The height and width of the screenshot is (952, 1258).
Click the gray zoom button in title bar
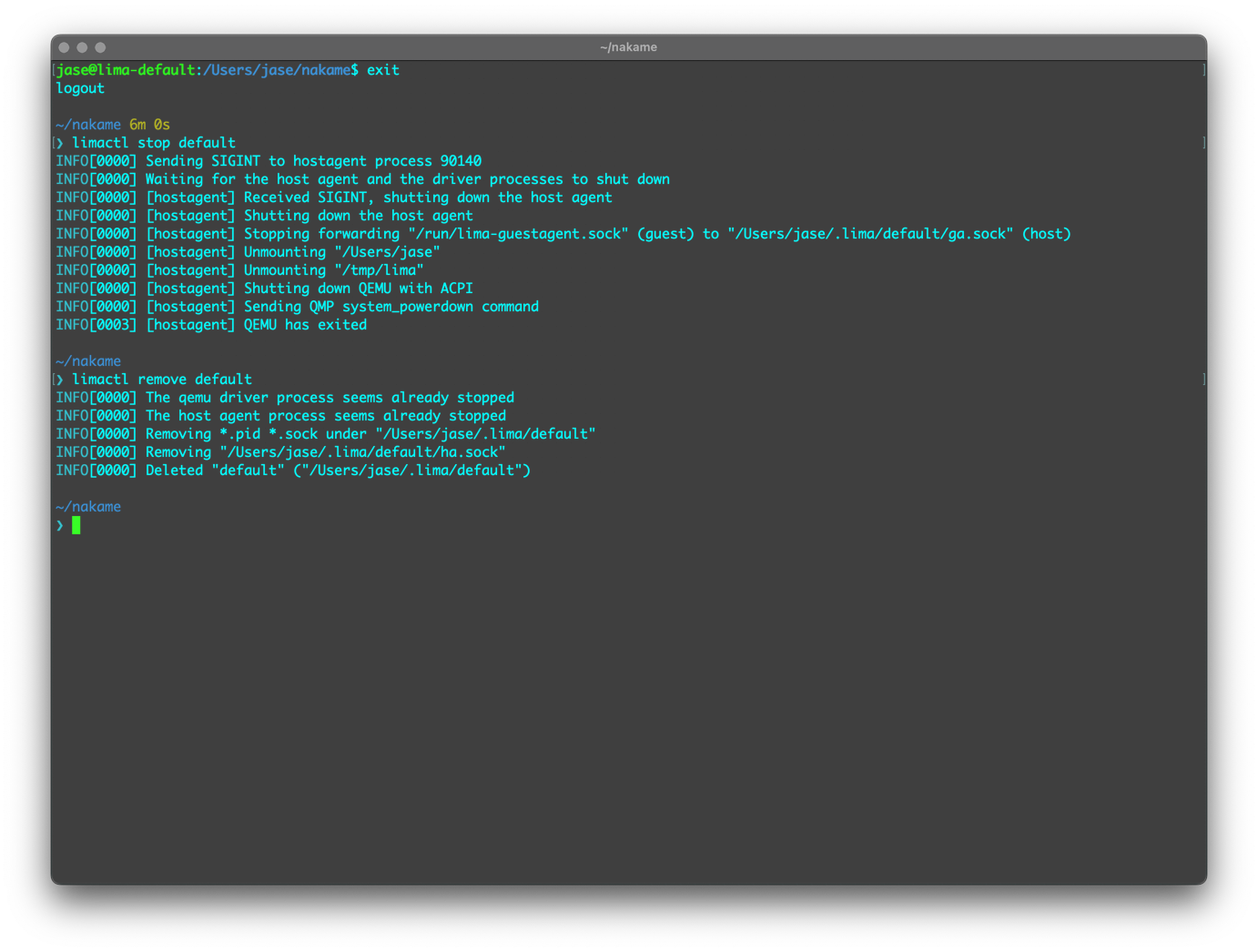(x=100, y=47)
